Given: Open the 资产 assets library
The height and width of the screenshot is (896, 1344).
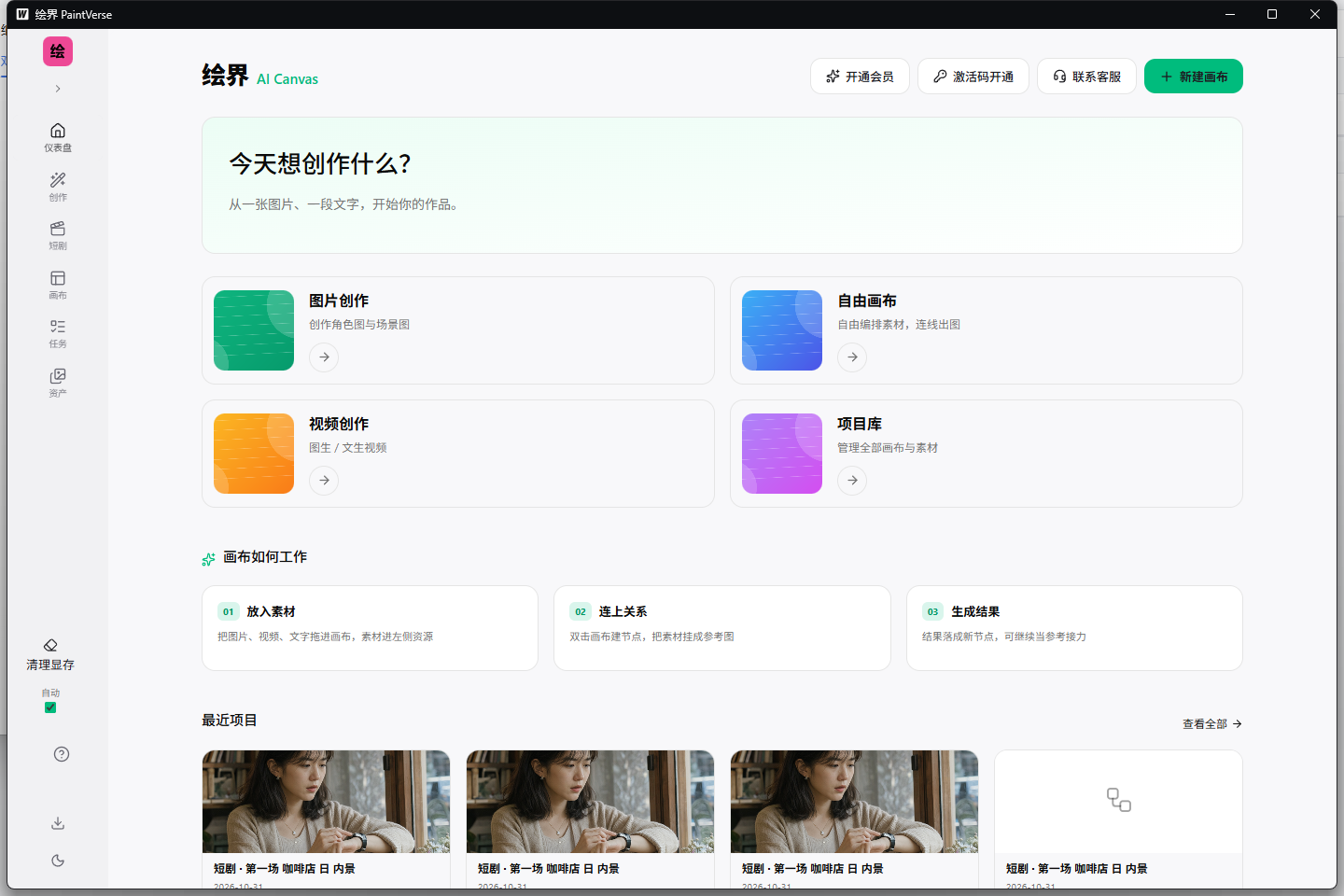Looking at the screenshot, I should pos(58,383).
